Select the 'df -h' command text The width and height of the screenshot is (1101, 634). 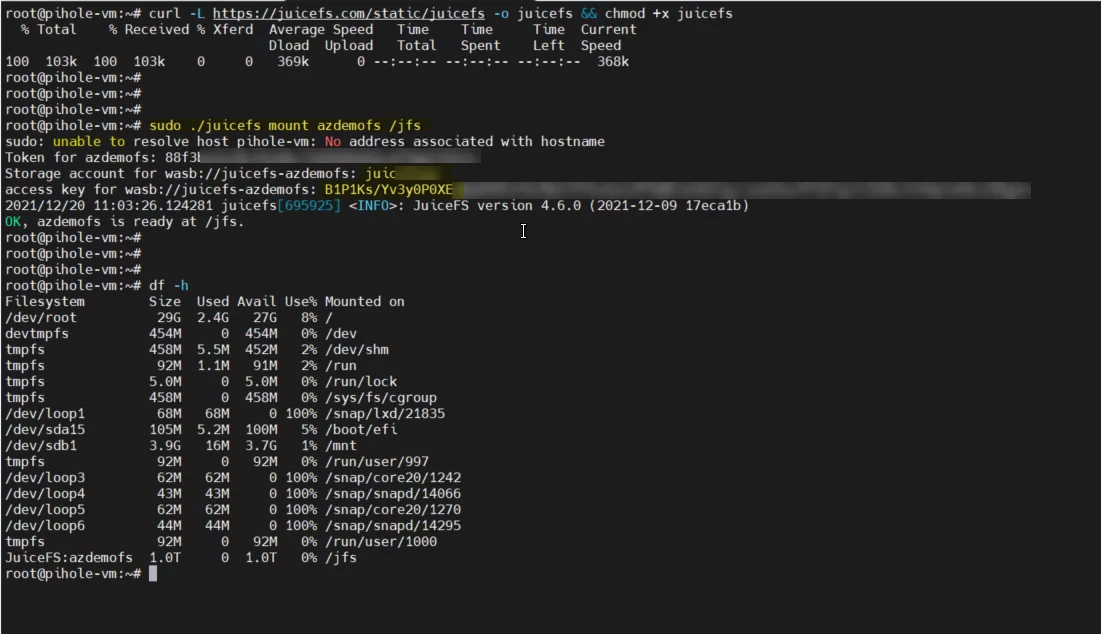(x=169, y=286)
